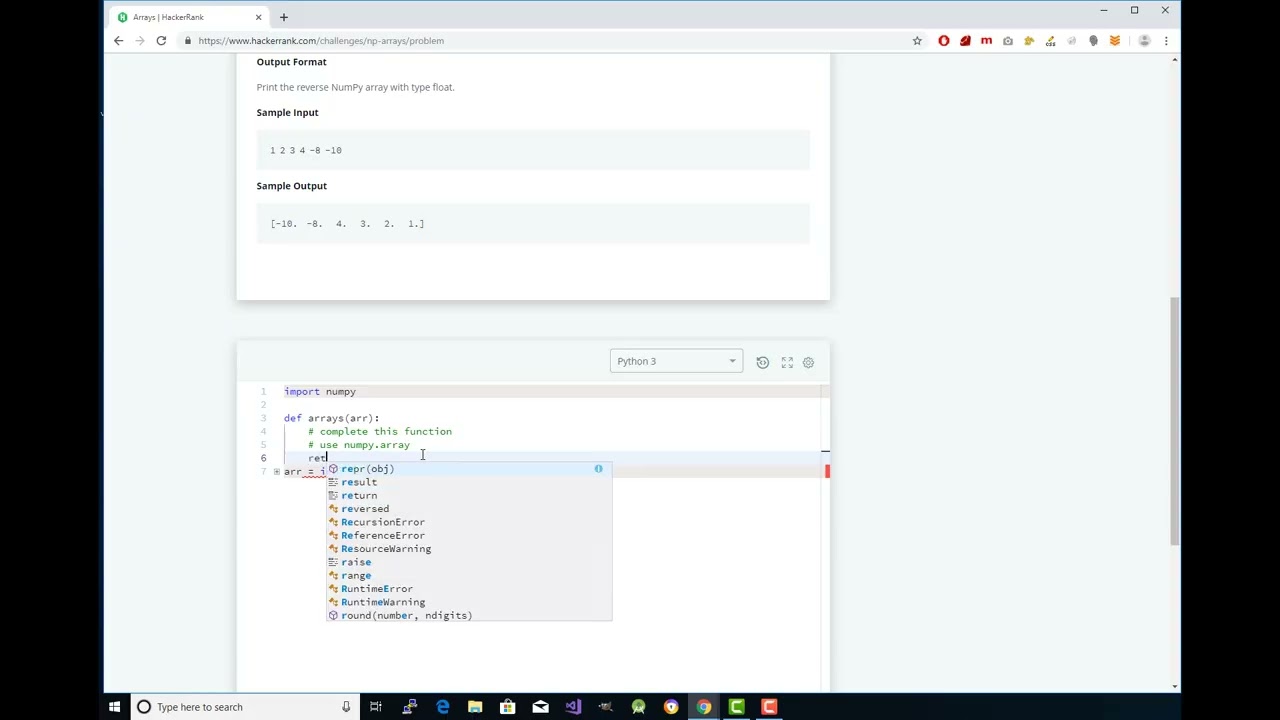This screenshot has height=720, width=1280.
Task: Reset code with the history icon
Action: [x=763, y=362]
